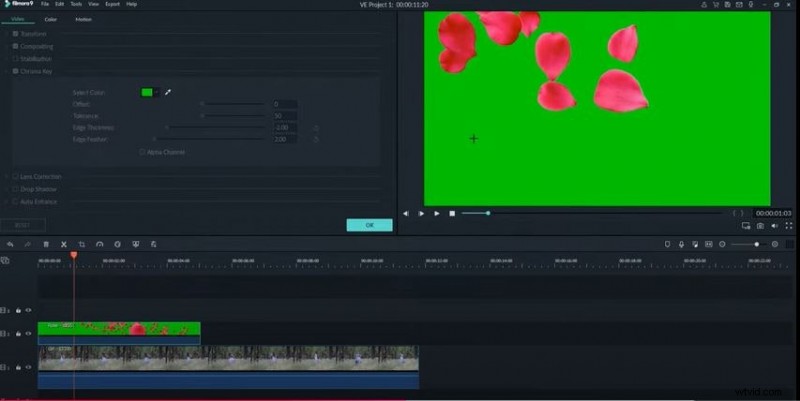Image resolution: width=800 pixels, height=401 pixels.
Task: Pick key color with the eyedropper
Action: (168, 92)
